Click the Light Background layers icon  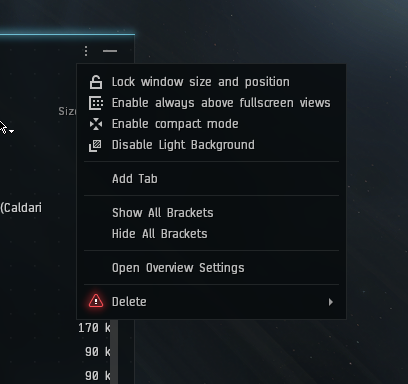95,145
